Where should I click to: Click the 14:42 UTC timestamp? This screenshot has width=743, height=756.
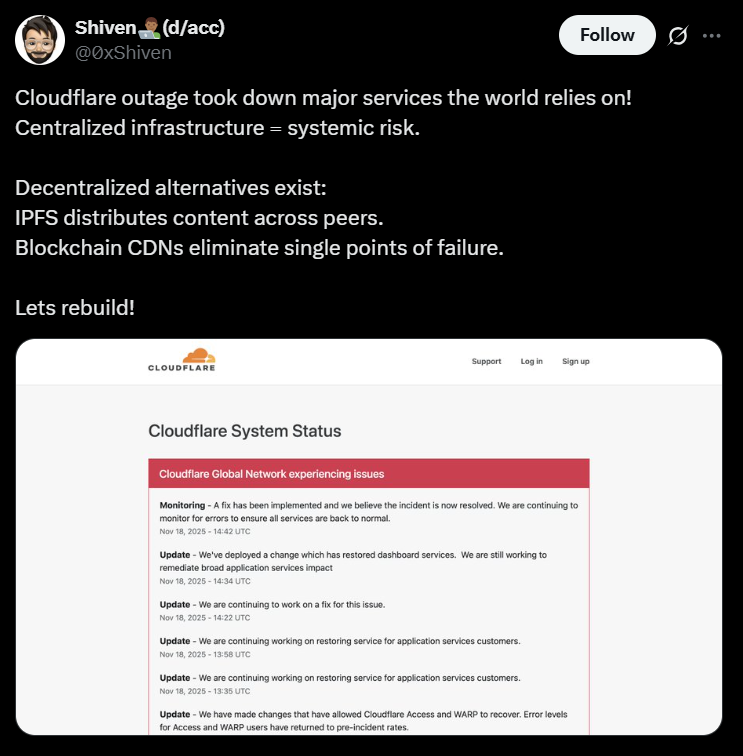coord(205,532)
